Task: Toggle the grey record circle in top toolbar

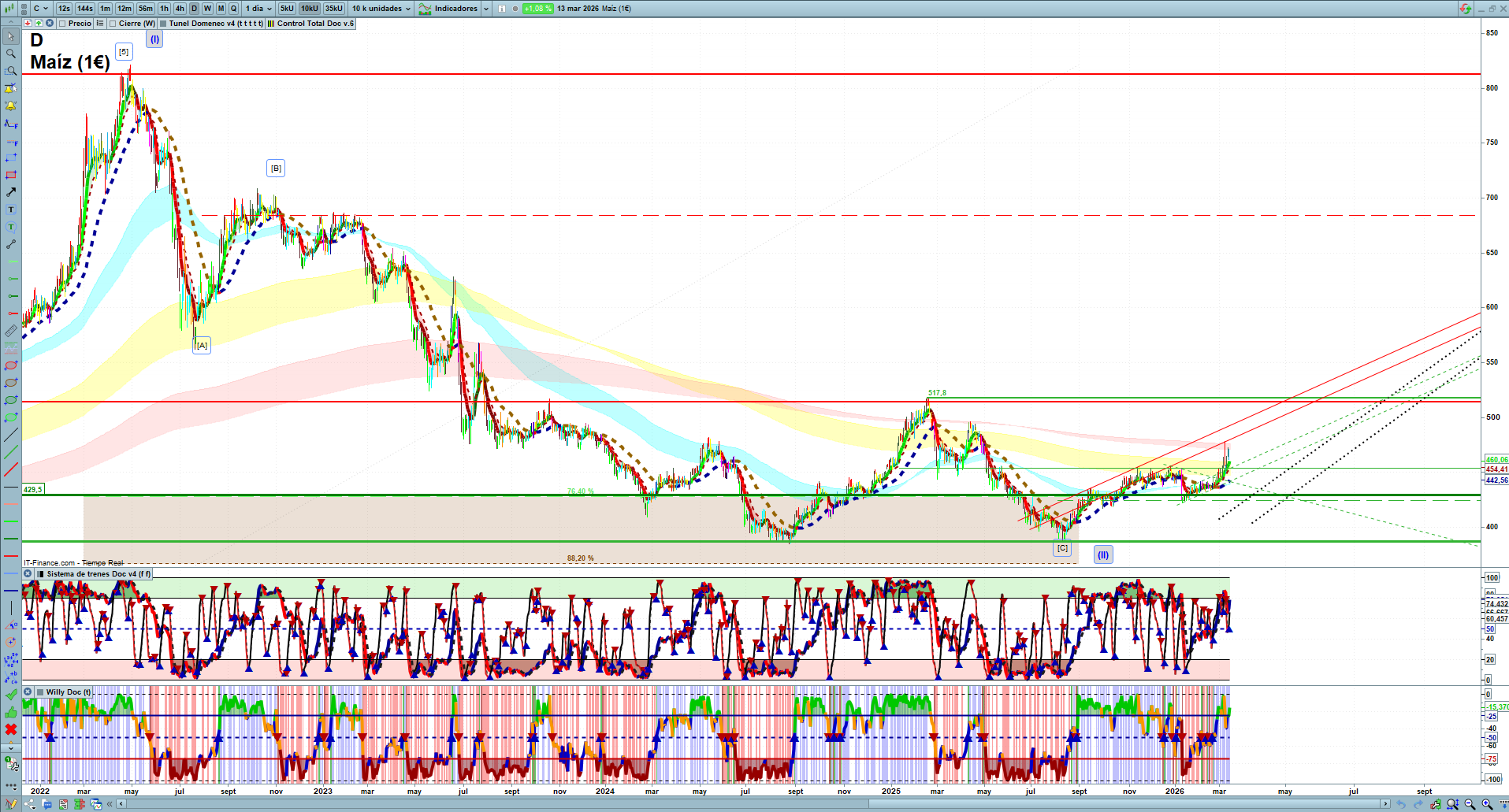Action: [x=515, y=9]
